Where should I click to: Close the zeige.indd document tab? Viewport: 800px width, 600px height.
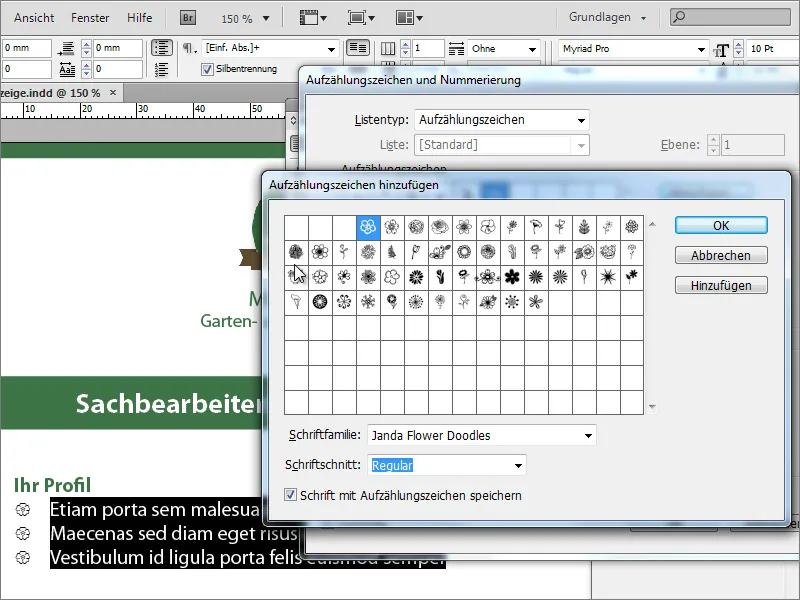(x=113, y=92)
